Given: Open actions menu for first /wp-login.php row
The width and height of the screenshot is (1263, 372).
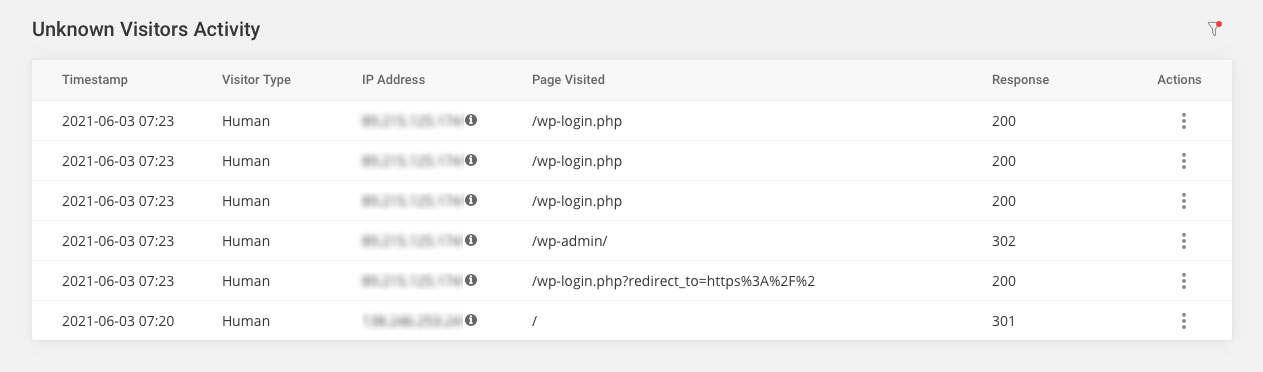Looking at the screenshot, I should click(1183, 121).
